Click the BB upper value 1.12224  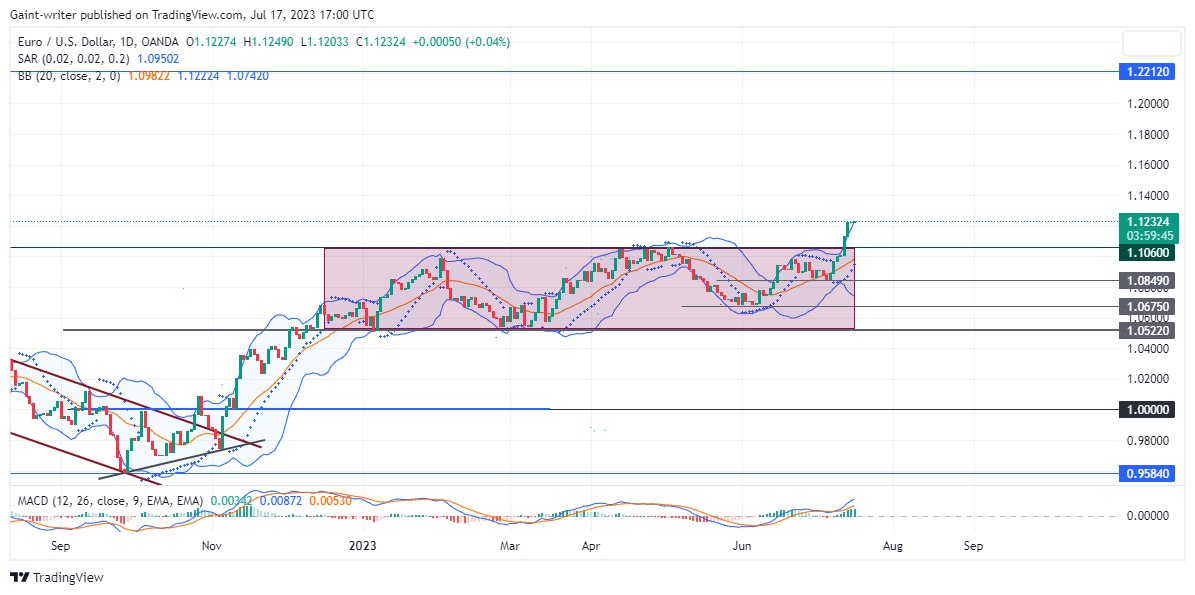coord(198,75)
